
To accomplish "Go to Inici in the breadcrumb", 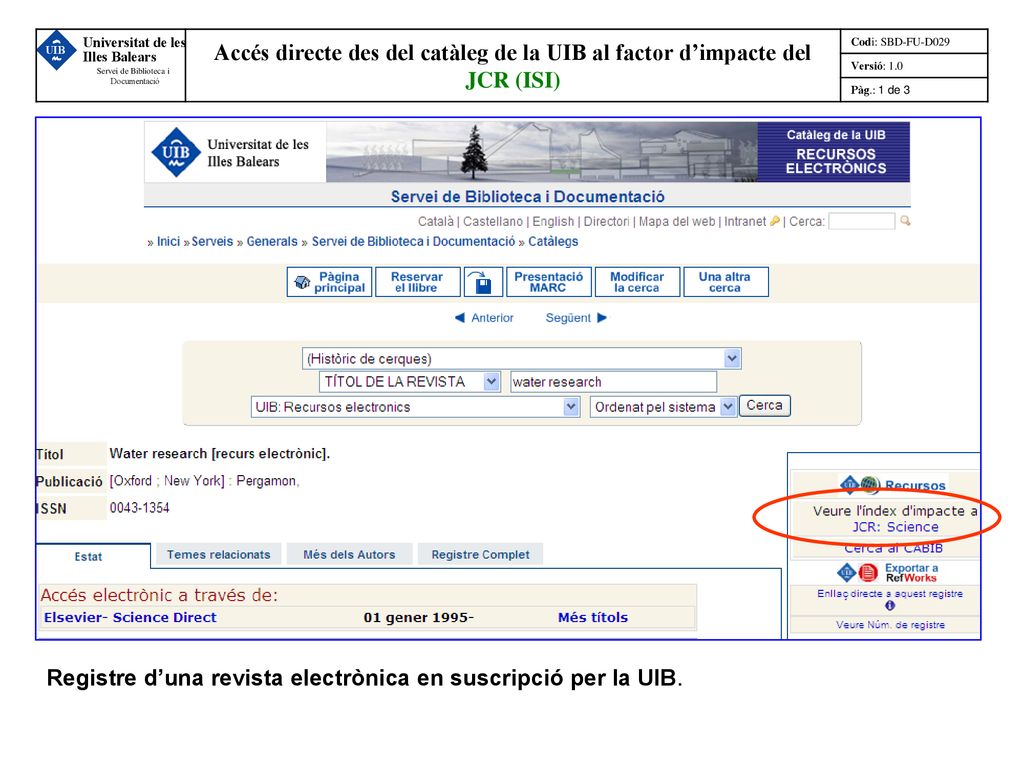I will (x=168, y=242).
